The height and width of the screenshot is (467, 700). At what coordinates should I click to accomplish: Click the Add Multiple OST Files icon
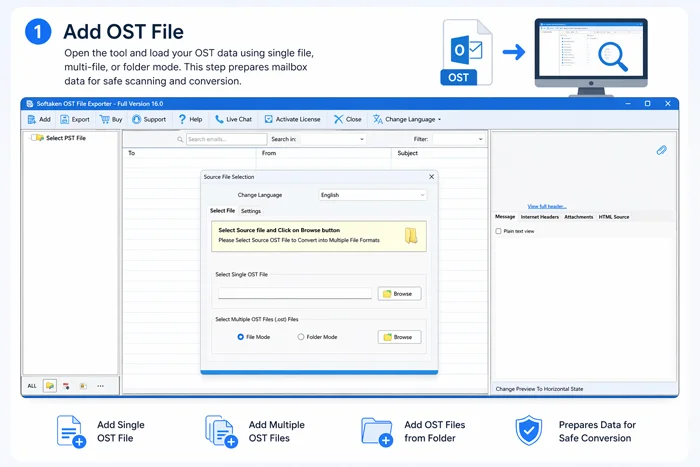[x=221, y=431]
